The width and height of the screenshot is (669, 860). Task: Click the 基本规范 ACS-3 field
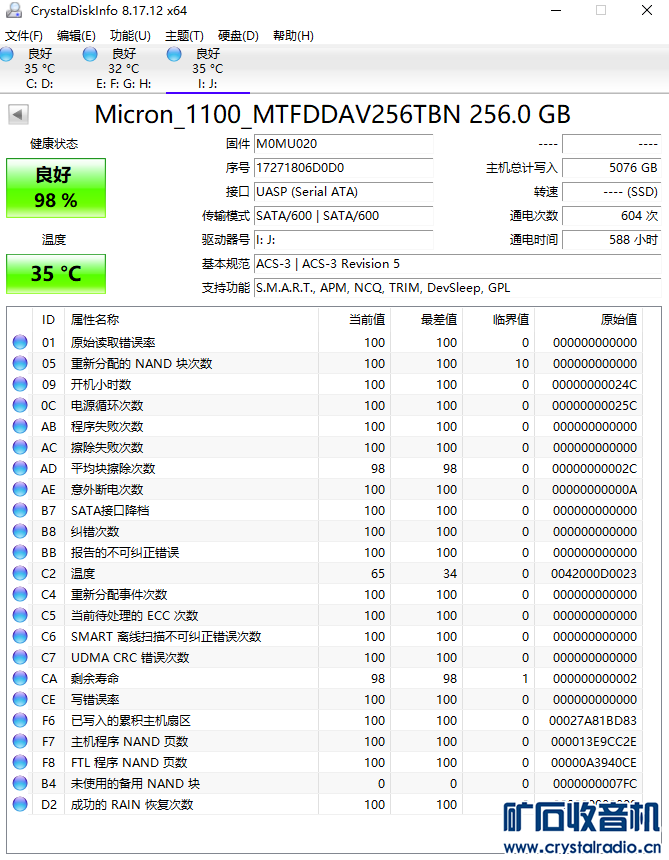(x=457, y=264)
